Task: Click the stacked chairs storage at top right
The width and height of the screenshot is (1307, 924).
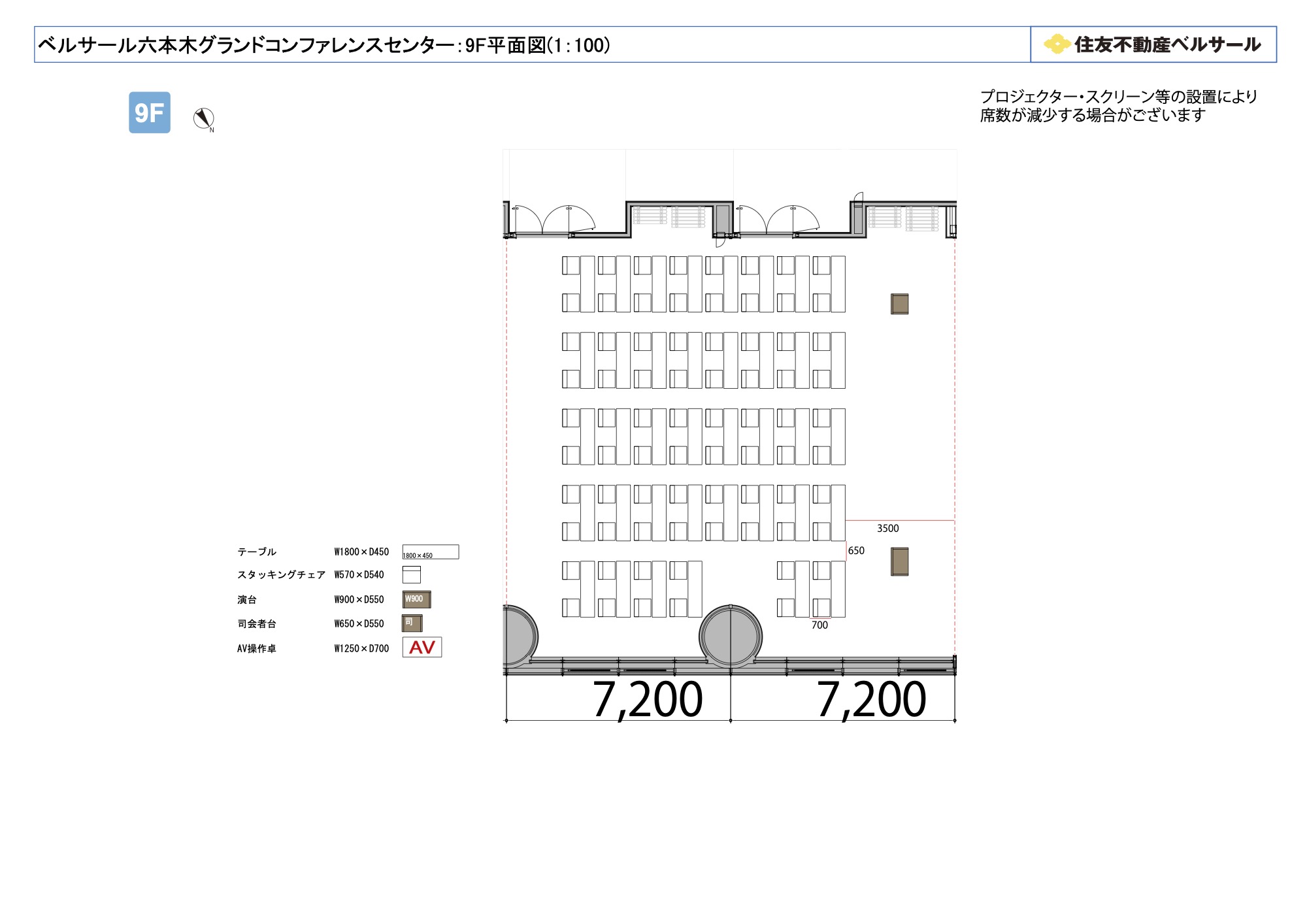Action: [x=904, y=218]
